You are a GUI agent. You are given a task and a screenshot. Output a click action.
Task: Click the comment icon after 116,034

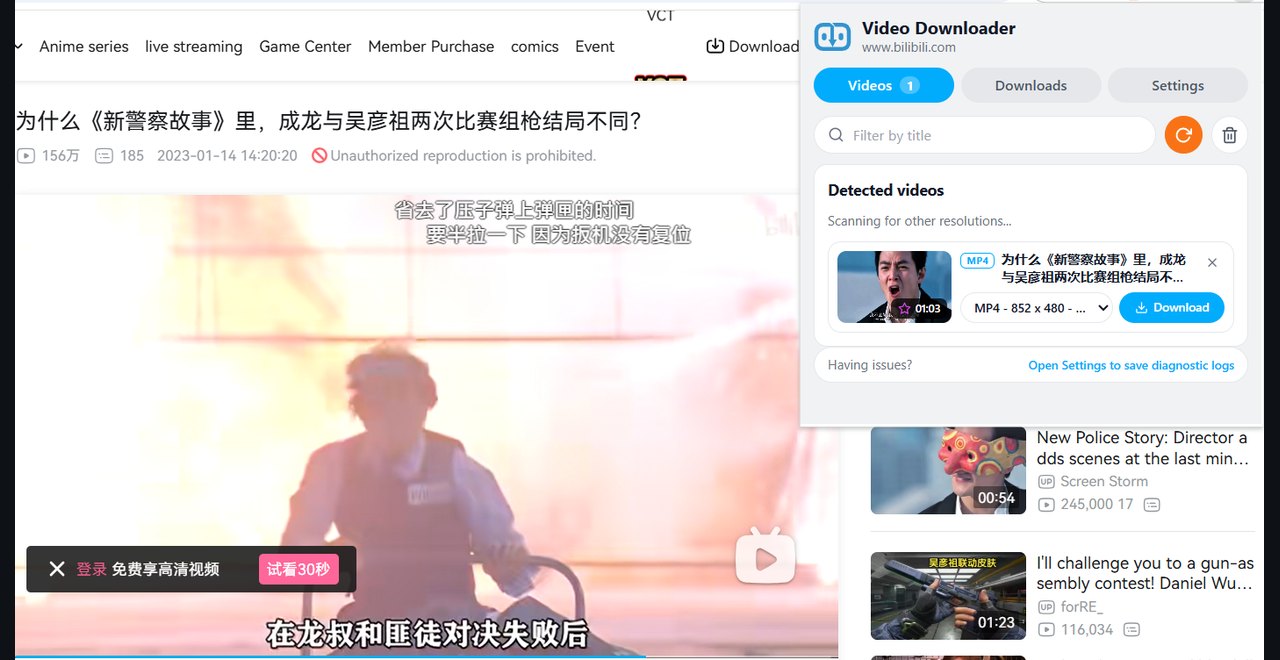click(1131, 630)
